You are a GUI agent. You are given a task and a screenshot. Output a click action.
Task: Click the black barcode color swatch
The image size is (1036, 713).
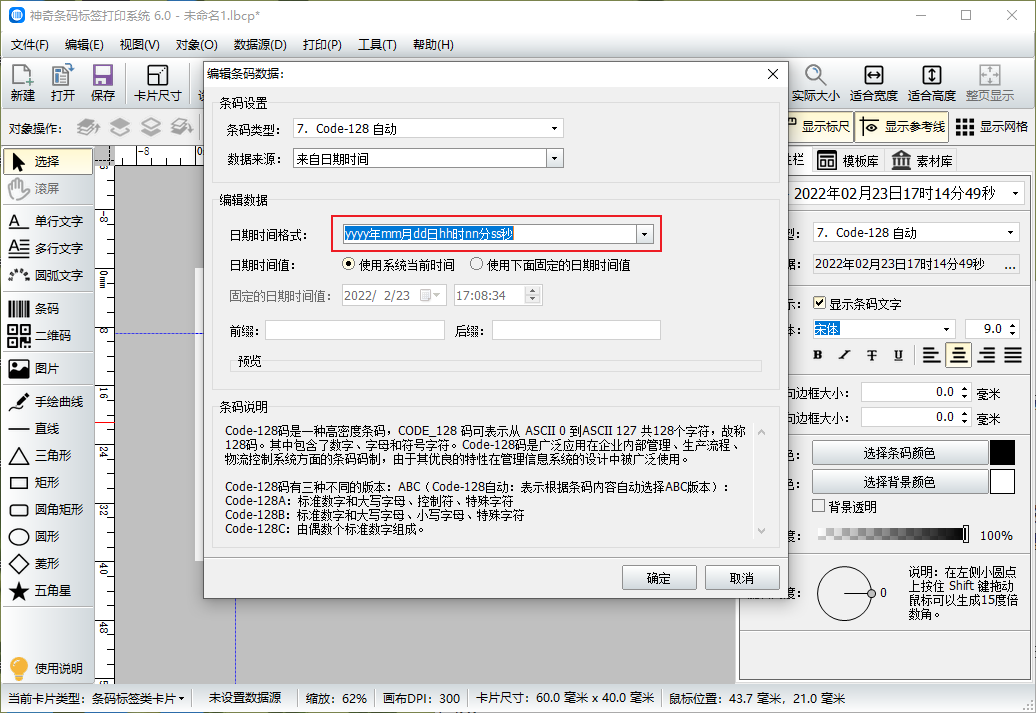1002,453
